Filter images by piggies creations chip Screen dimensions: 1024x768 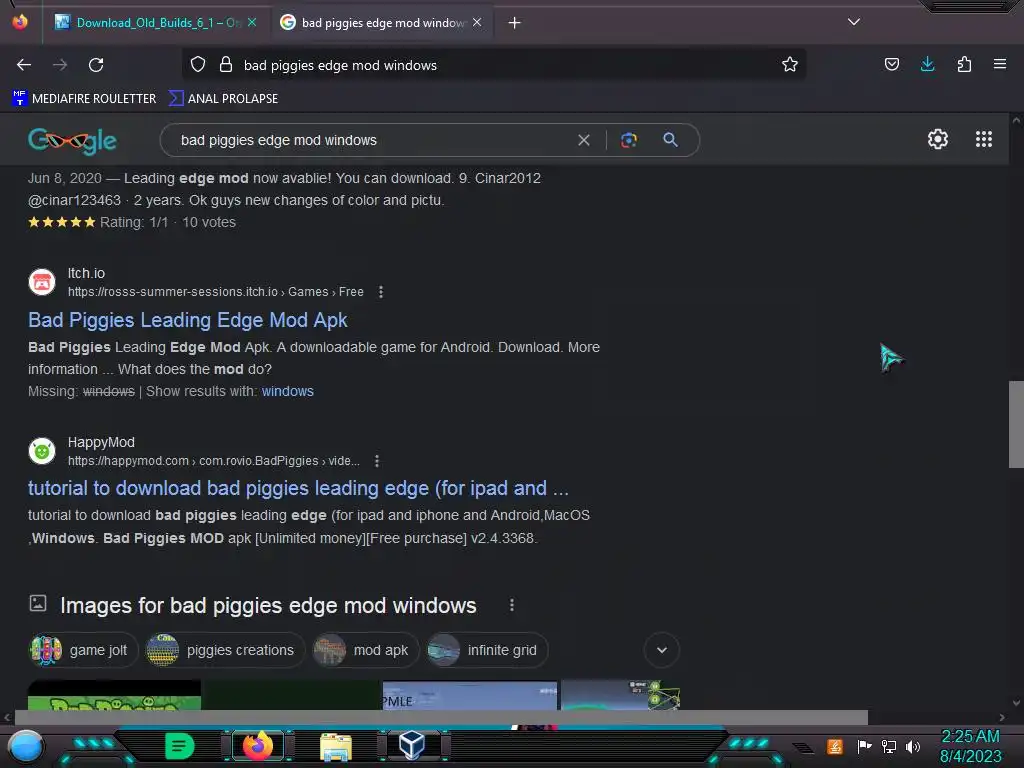point(225,650)
